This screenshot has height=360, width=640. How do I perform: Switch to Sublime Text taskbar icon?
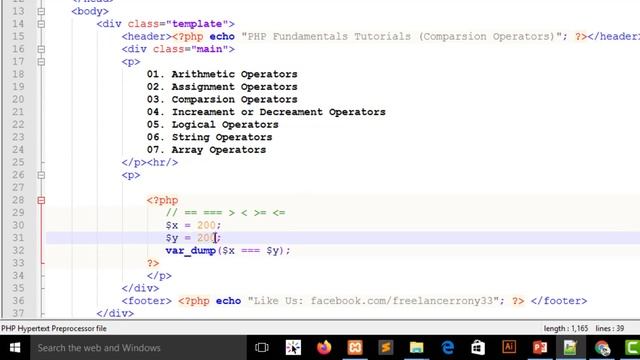click(386, 348)
